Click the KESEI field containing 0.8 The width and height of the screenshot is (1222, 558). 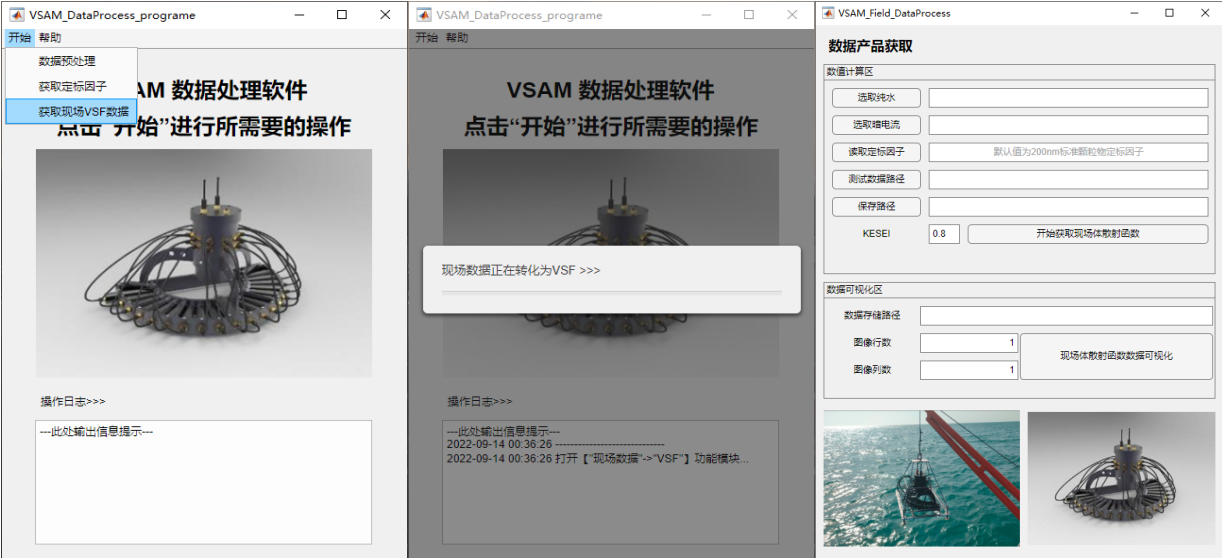tap(944, 234)
